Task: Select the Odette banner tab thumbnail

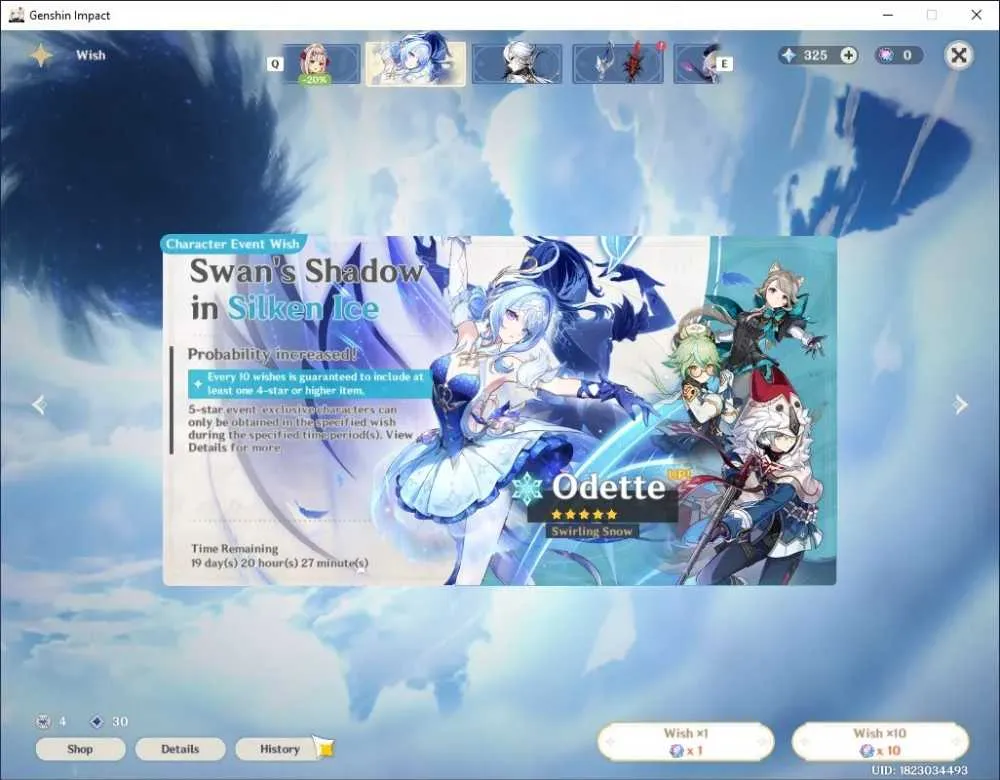Action: [415, 63]
